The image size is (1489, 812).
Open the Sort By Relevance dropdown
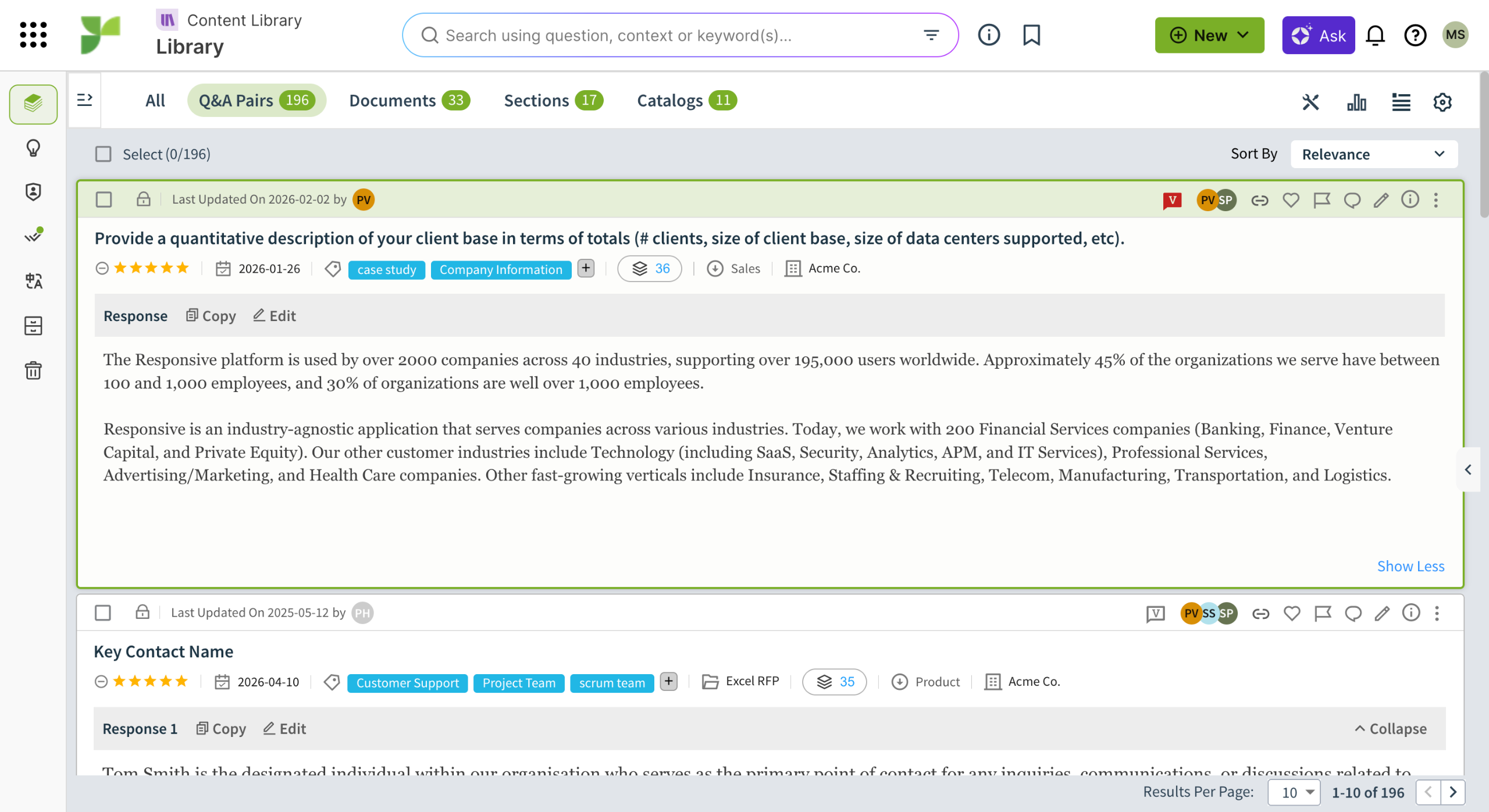[1374, 154]
